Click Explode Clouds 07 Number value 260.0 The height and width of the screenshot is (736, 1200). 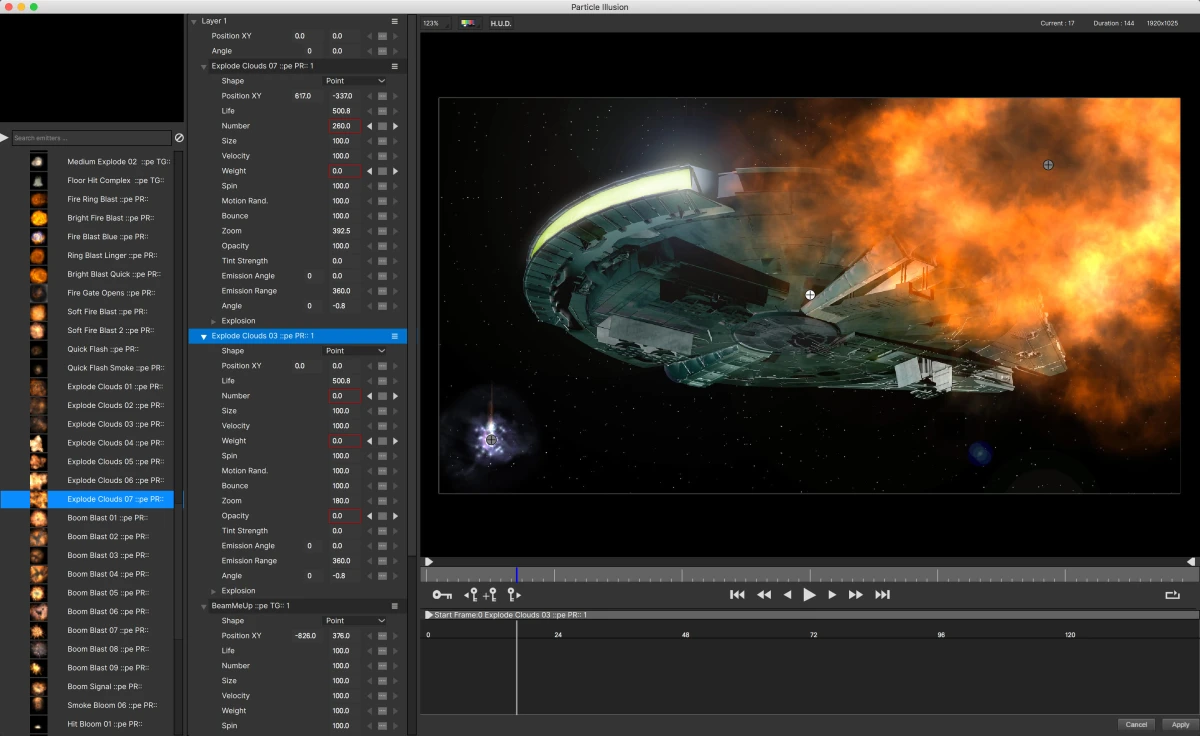pos(345,126)
